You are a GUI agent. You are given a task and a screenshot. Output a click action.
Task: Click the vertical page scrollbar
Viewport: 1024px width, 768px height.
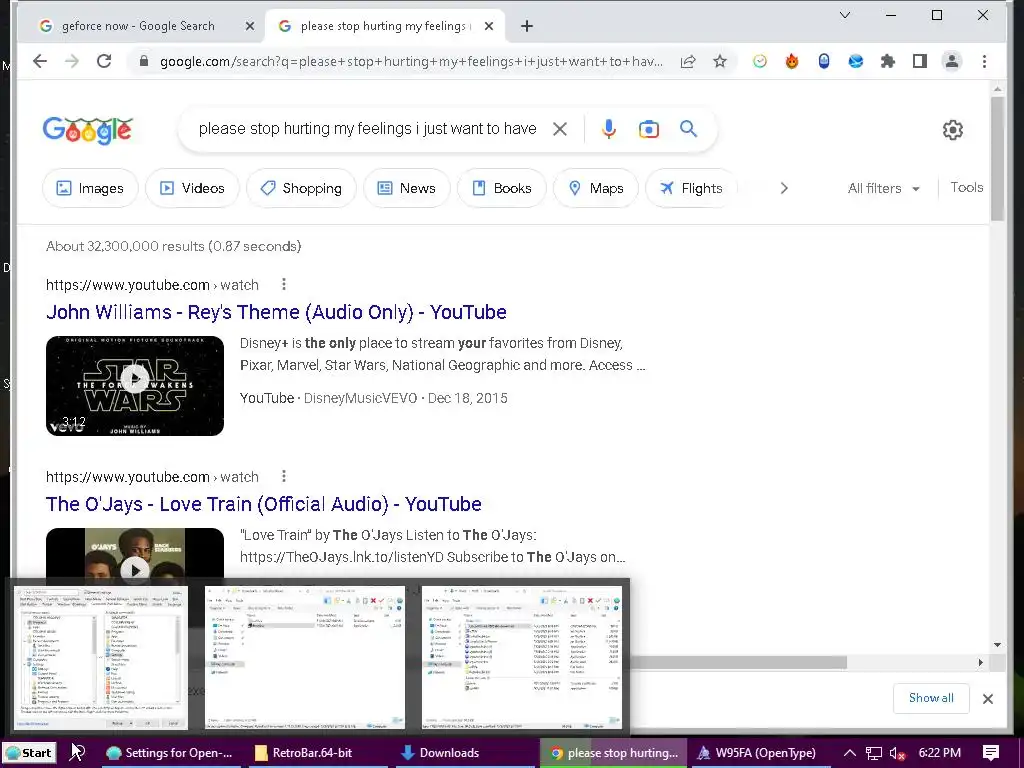click(997, 159)
